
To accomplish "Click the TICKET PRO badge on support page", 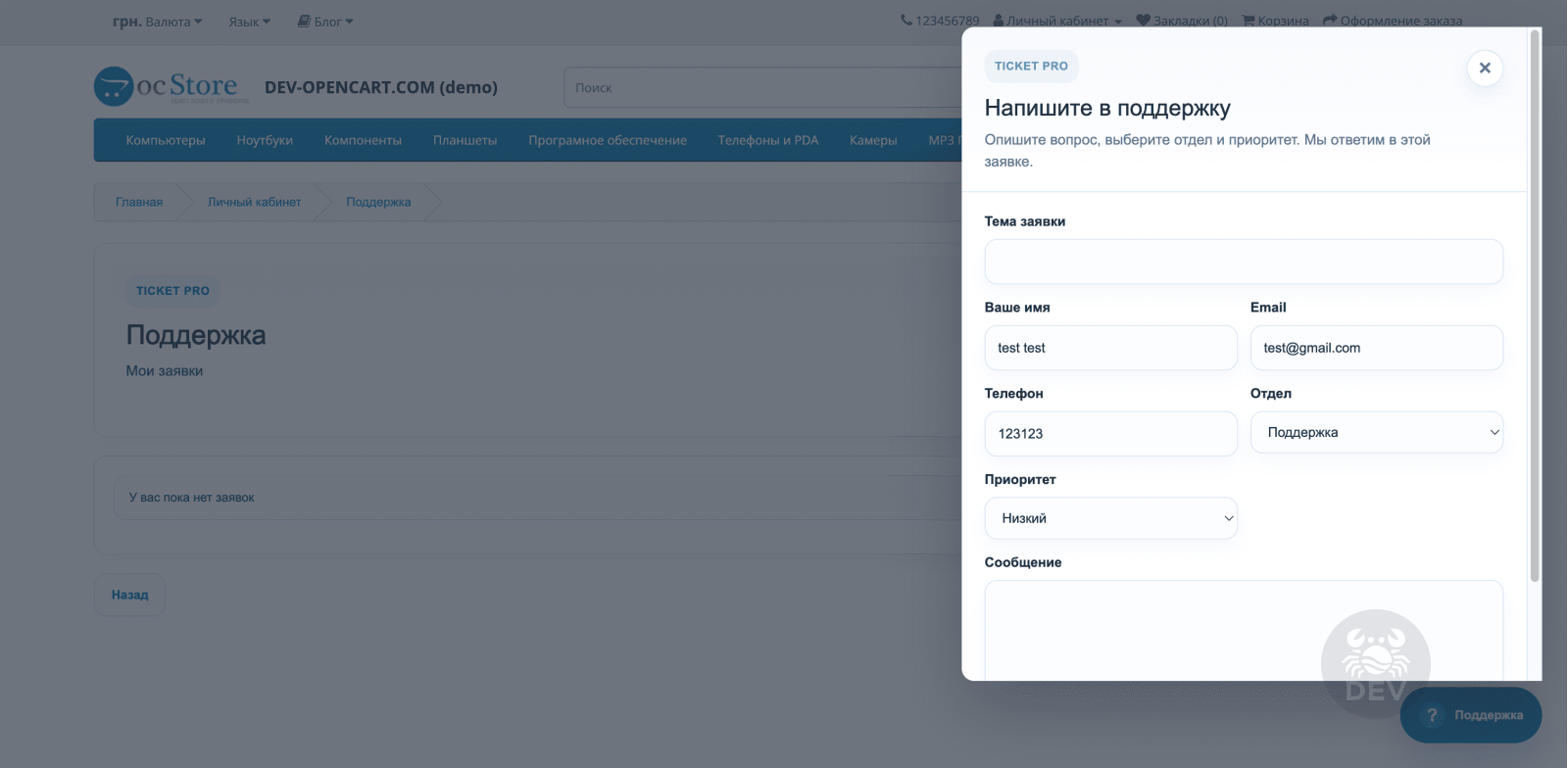I will point(172,291).
